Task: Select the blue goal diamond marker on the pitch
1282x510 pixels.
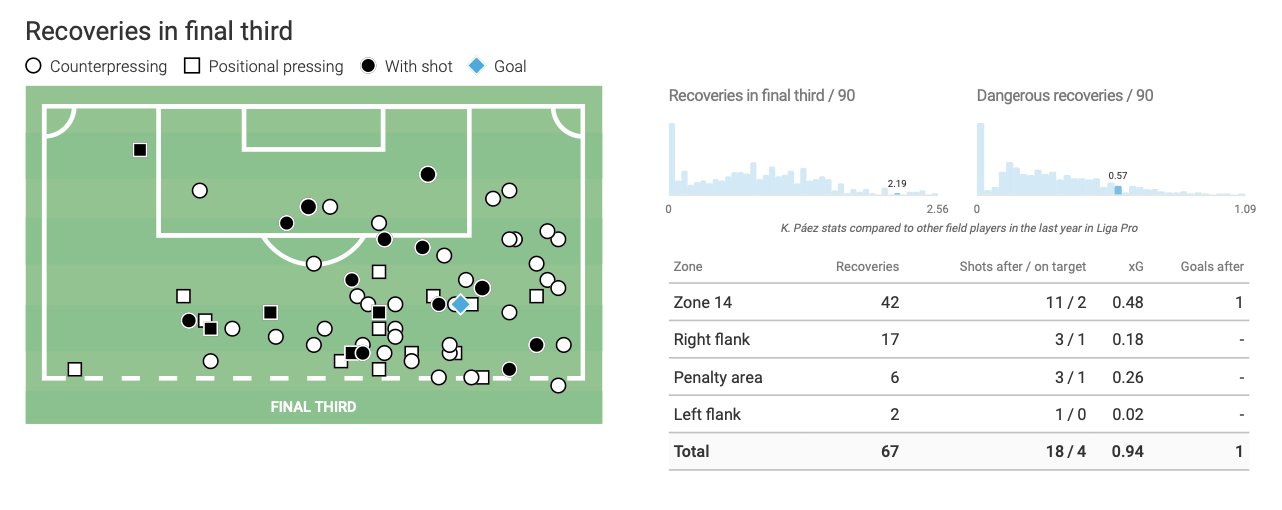Action: point(460,304)
